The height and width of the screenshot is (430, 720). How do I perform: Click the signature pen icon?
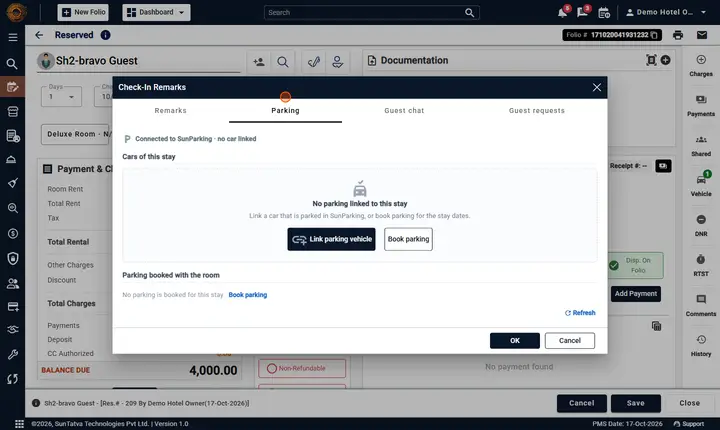tap(314, 62)
